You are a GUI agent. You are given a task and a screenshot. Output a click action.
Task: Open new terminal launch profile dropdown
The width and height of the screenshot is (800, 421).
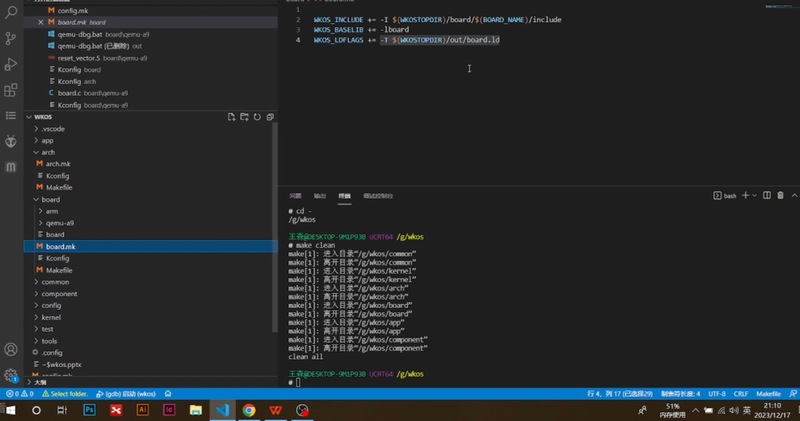pos(757,195)
